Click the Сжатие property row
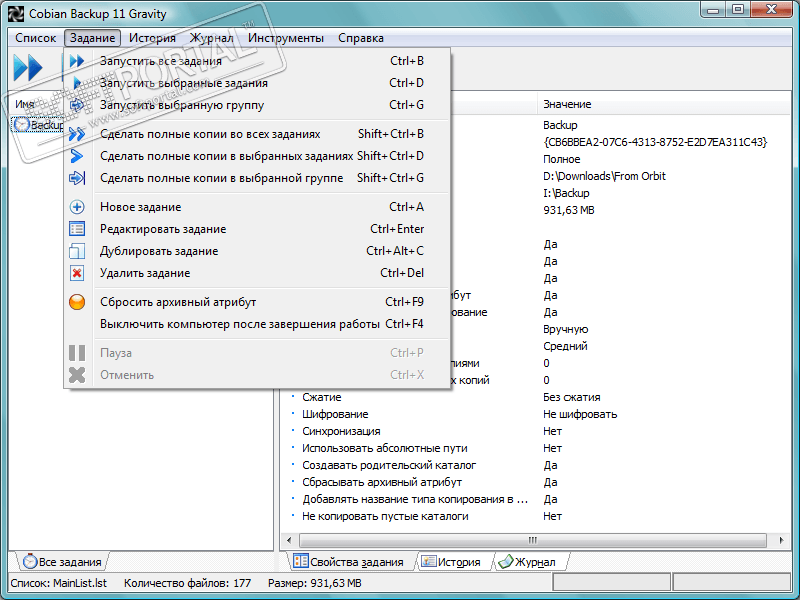800x600 pixels. coord(536,397)
